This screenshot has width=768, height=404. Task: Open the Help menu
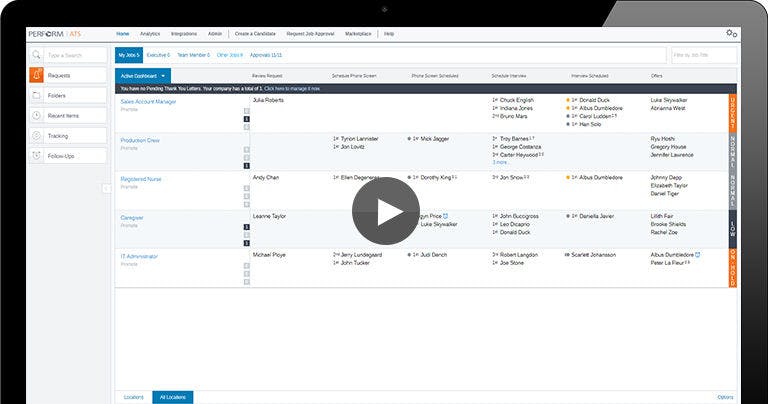[x=389, y=34]
